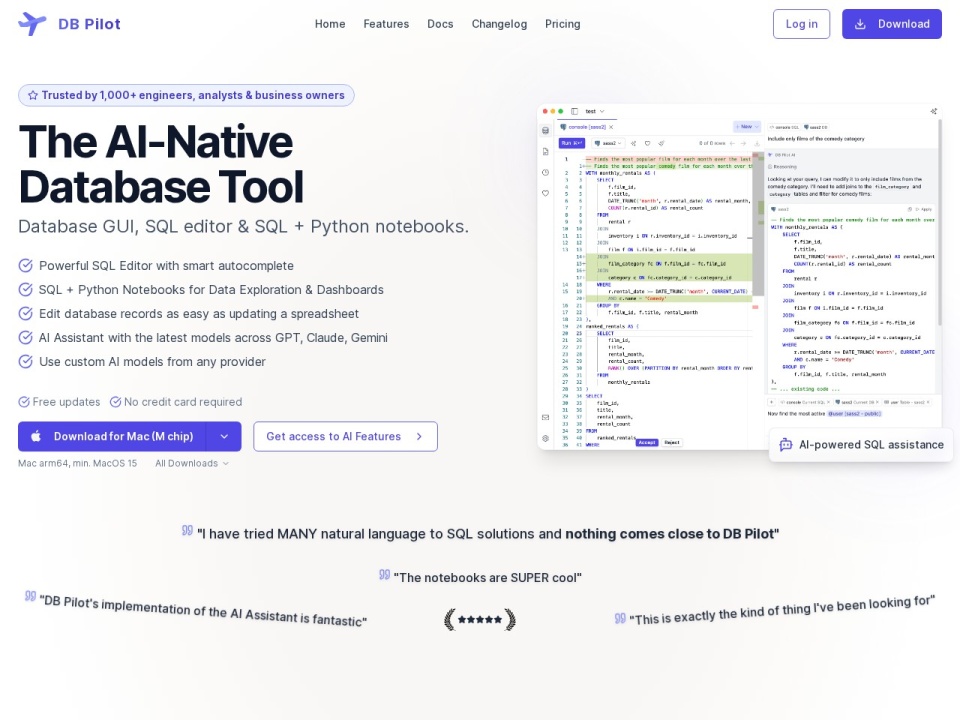View the Changelog nav item
The width and height of the screenshot is (960, 720).
(x=499, y=24)
